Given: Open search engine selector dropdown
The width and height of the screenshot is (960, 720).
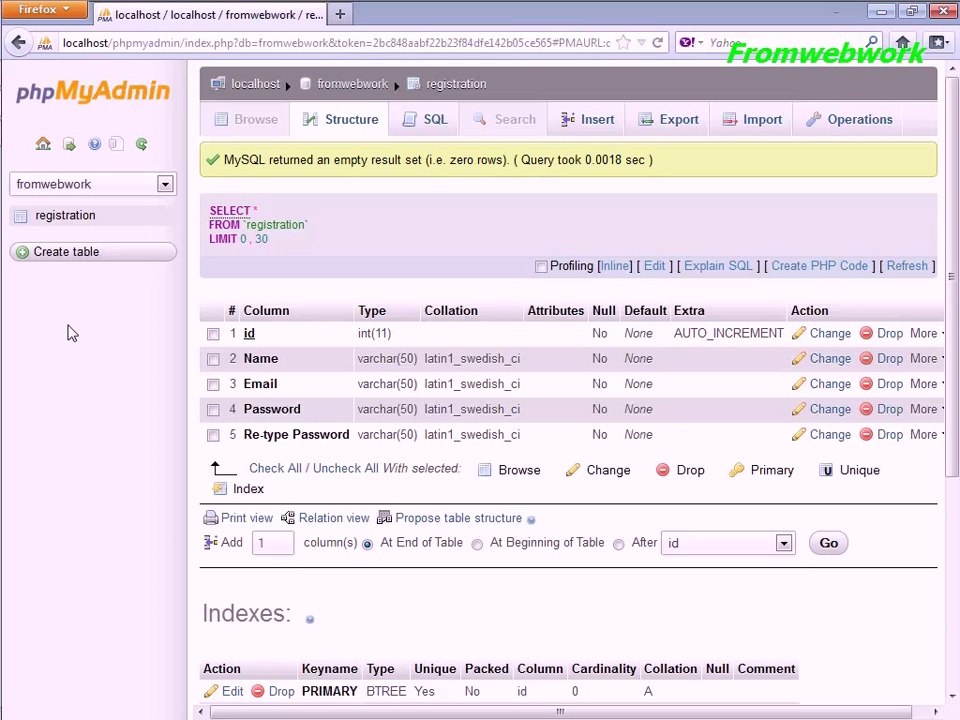Looking at the screenshot, I should pos(692,42).
